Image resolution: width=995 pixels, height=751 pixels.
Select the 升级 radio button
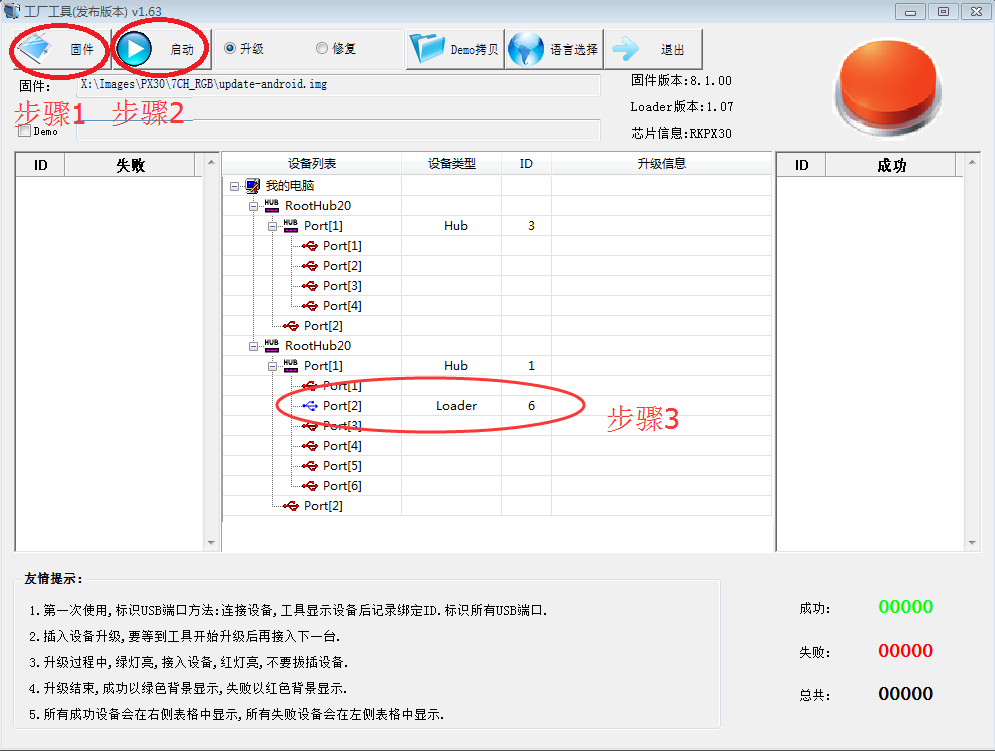(230, 48)
